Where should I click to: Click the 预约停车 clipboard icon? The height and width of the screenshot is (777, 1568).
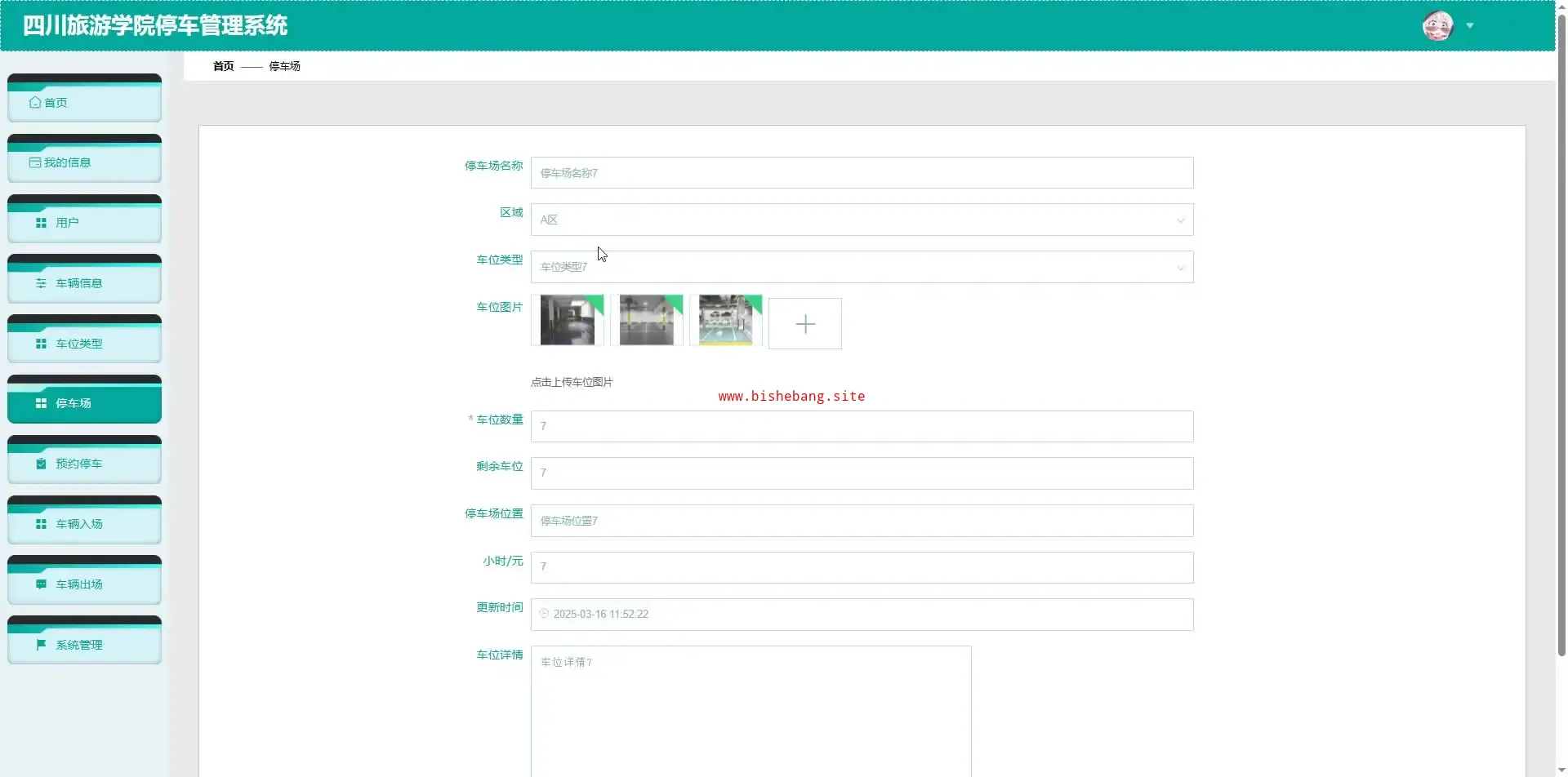(x=41, y=464)
